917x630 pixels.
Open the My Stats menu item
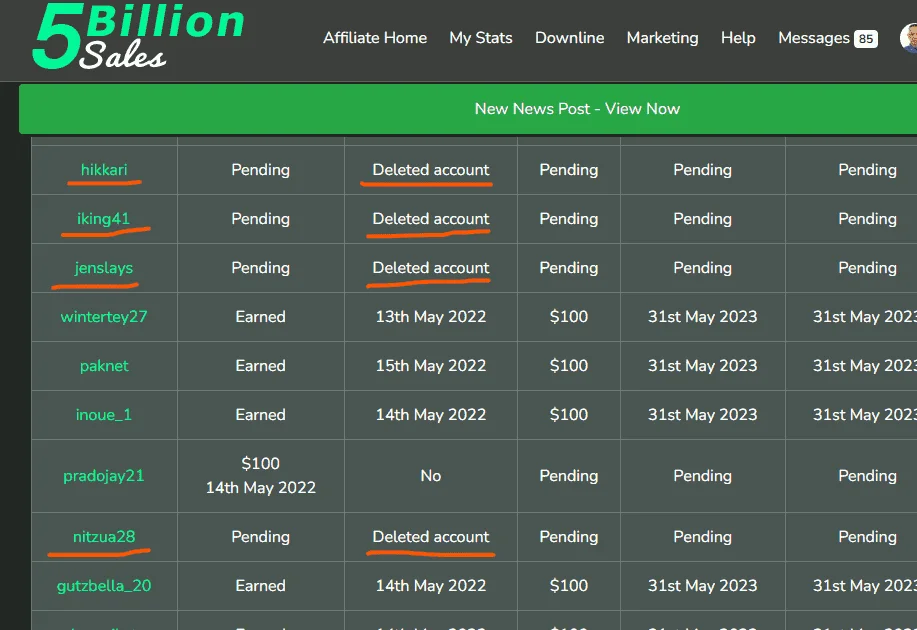(481, 38)
